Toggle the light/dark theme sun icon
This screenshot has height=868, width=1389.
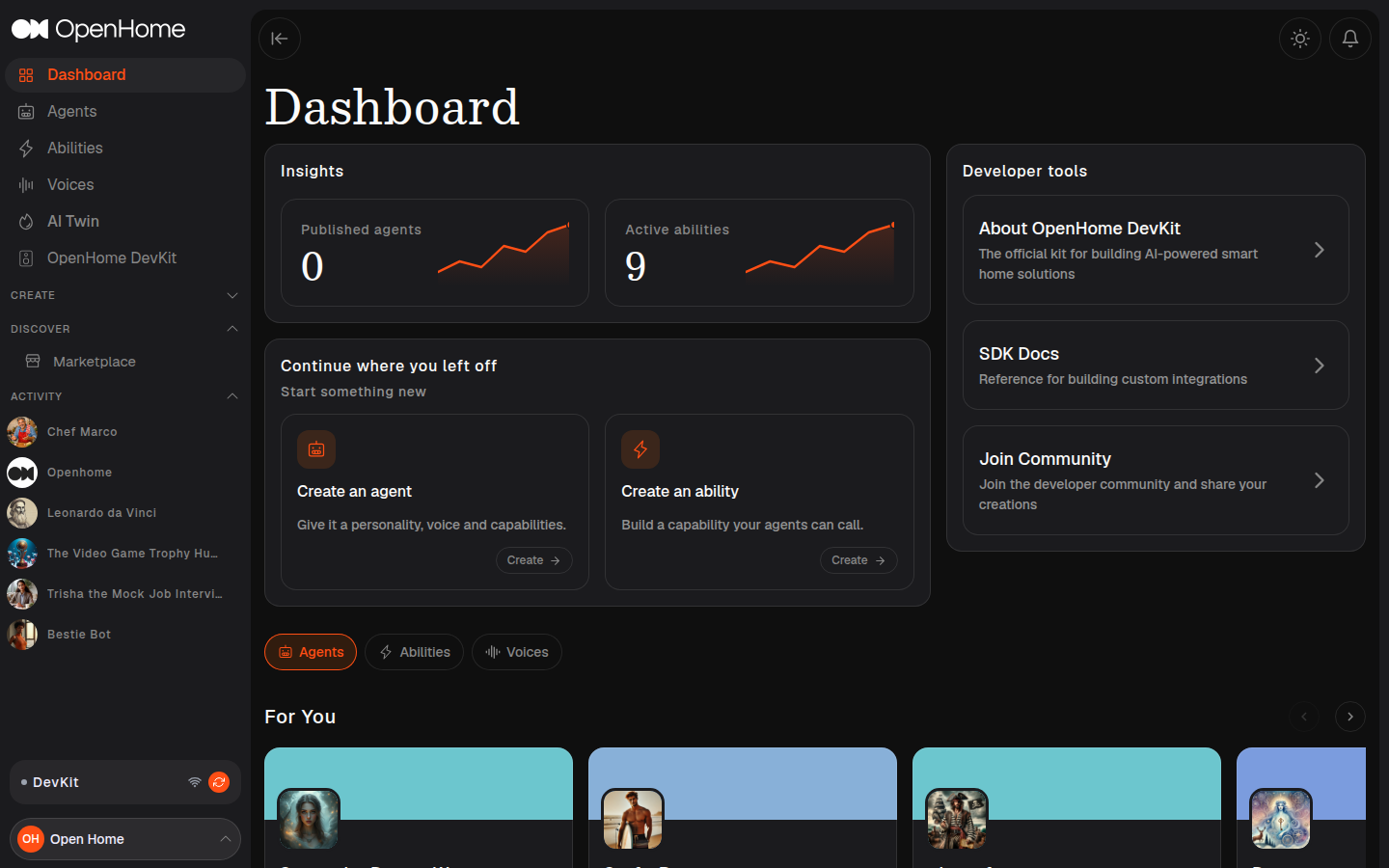pos(1300,39)
